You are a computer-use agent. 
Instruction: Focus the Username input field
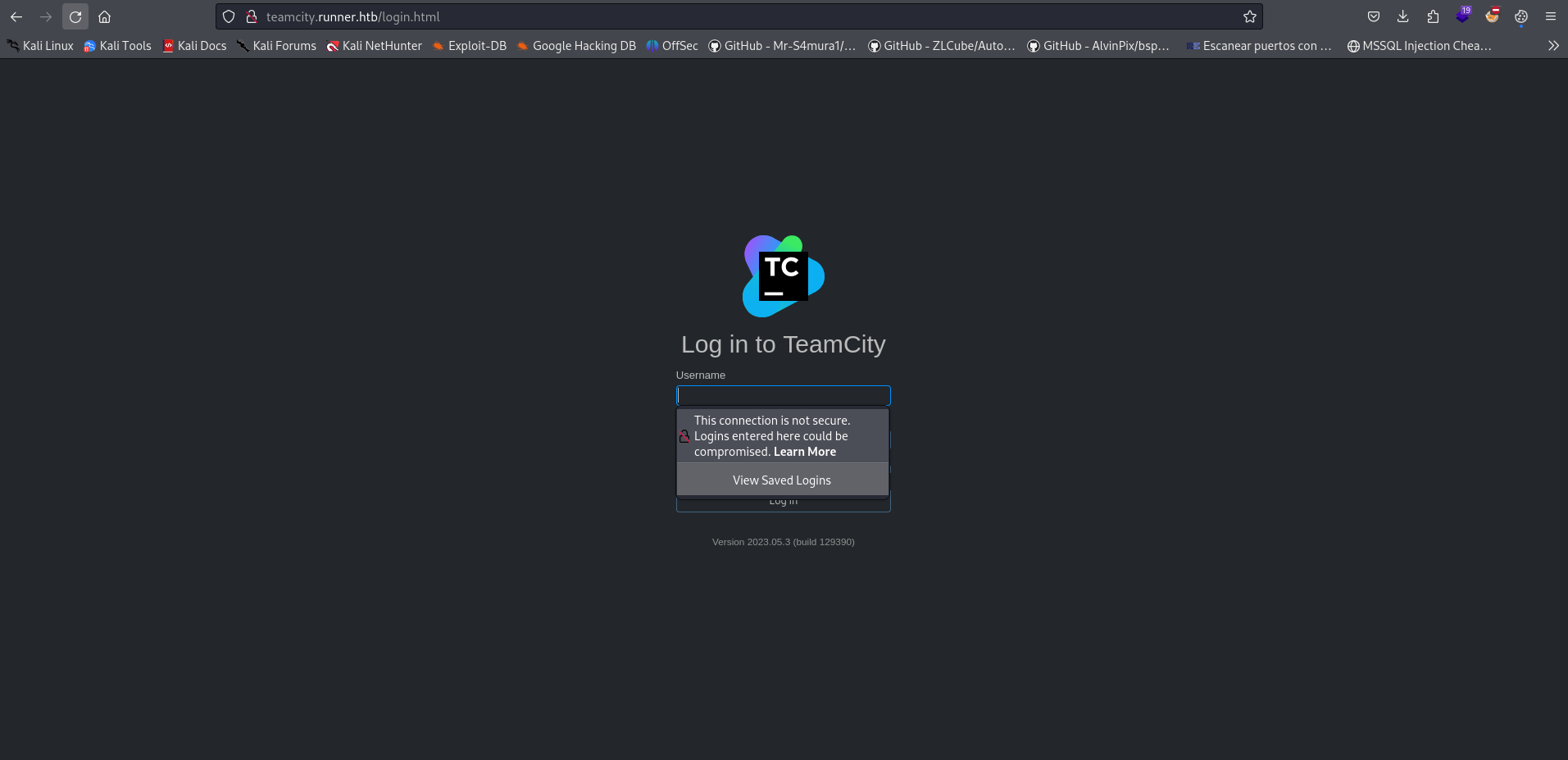(x=783, y=395)
